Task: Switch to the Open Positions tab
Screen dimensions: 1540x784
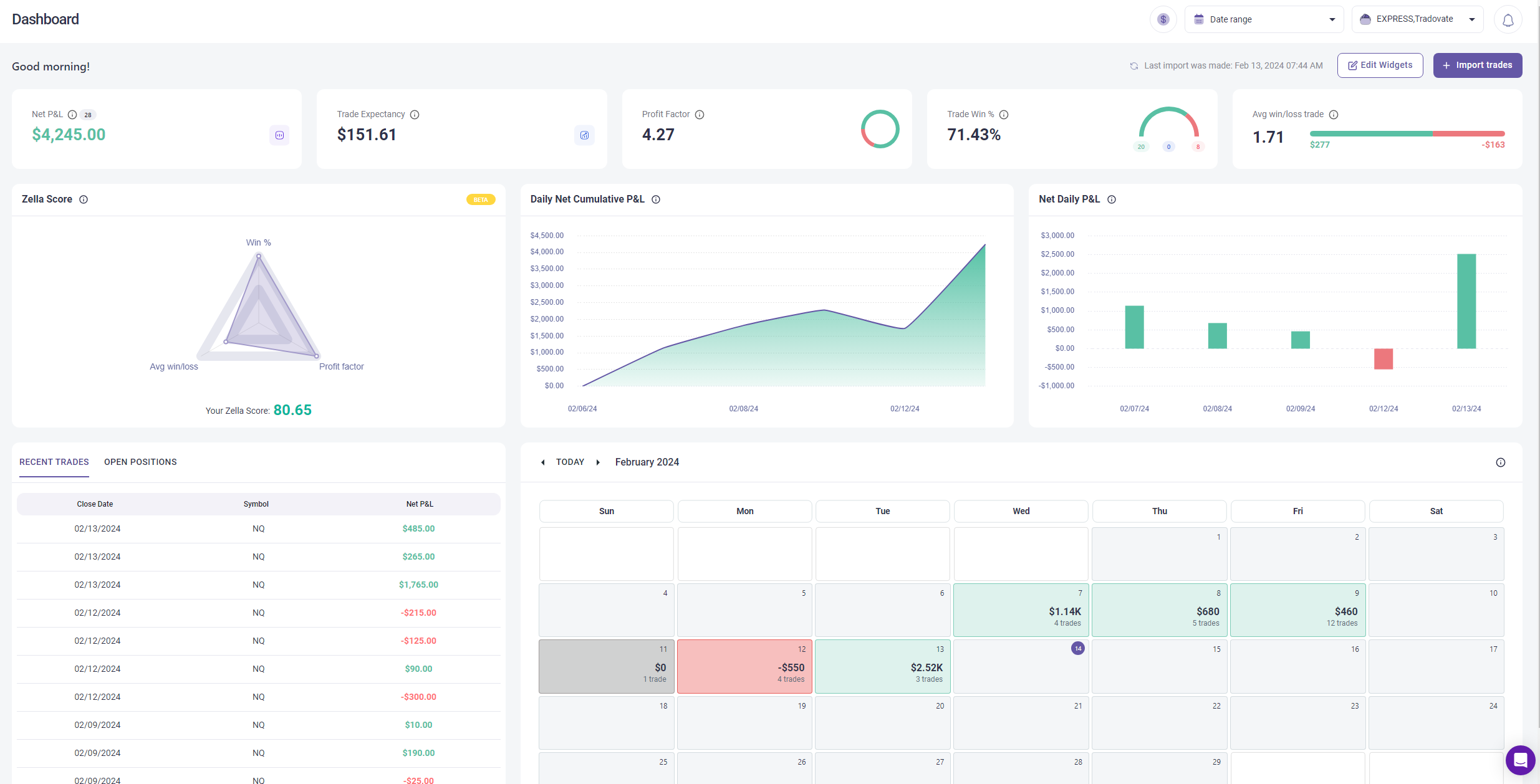Action: (140, 462)
